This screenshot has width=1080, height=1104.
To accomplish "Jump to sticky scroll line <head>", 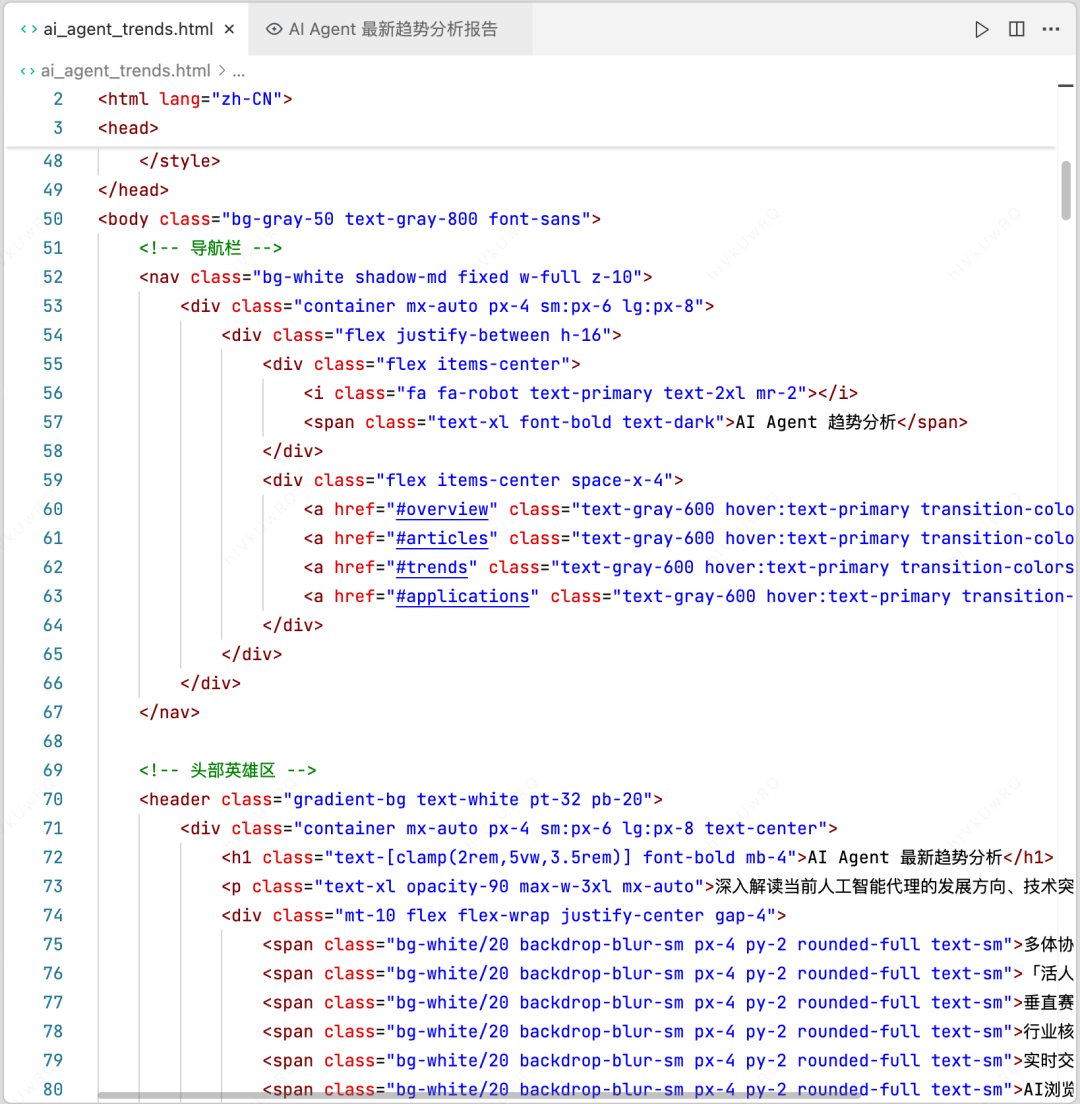I will click(128, 127).
